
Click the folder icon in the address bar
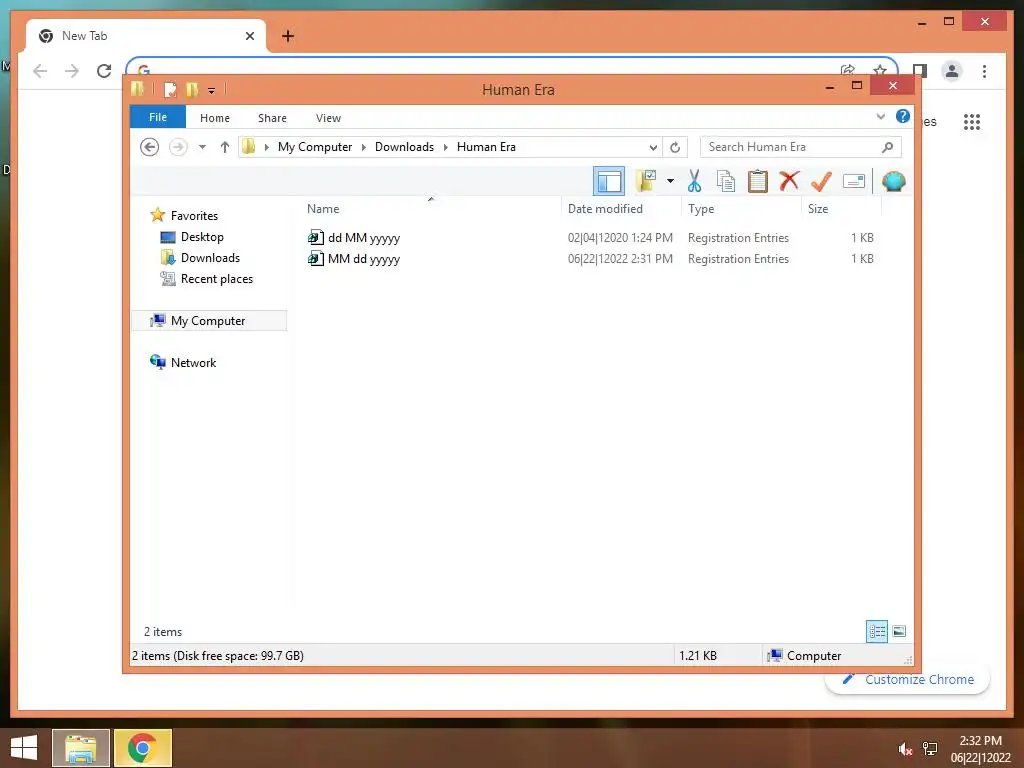(249, 147)
